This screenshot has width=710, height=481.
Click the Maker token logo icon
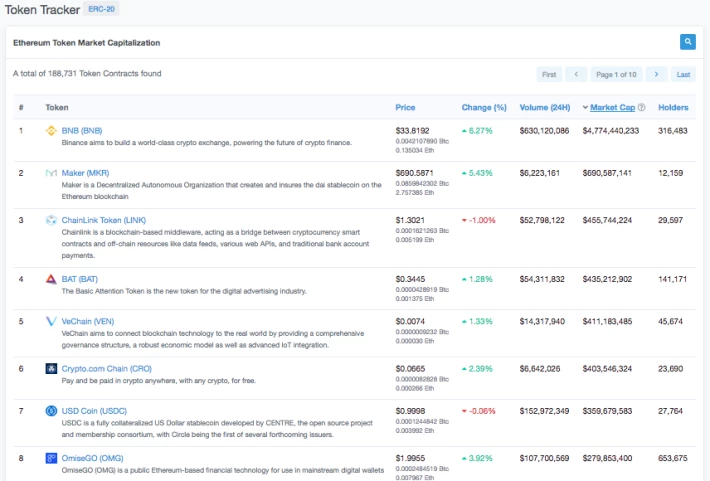[51, 173]
